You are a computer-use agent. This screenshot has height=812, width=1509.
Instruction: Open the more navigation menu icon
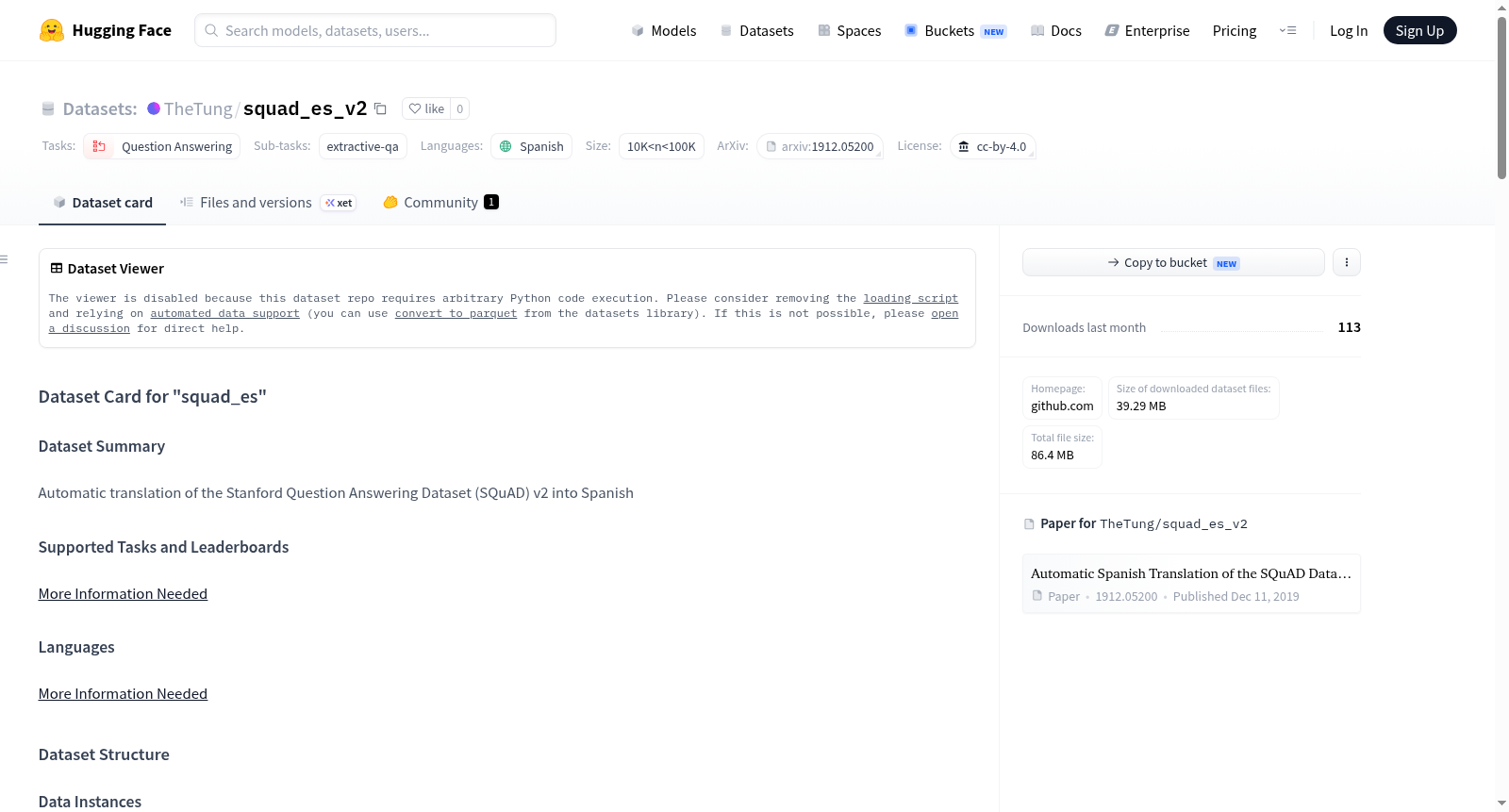click(x=1287, y=30)
